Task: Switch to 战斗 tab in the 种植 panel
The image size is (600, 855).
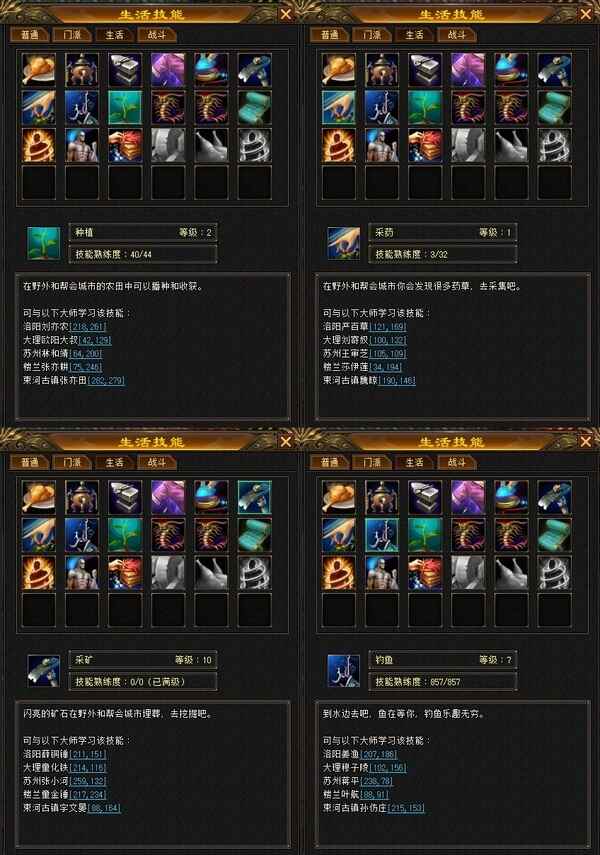Action: pos(157,35)
